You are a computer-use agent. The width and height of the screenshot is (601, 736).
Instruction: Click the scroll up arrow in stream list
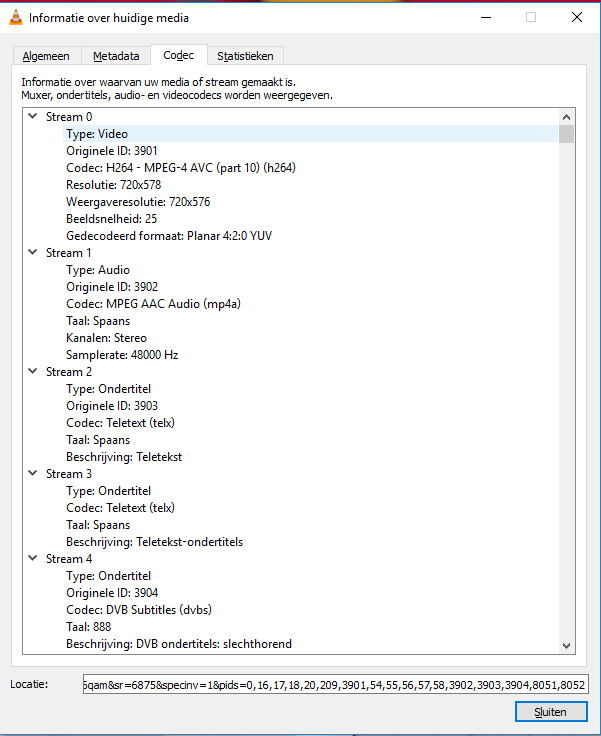(x=567, y=116)
